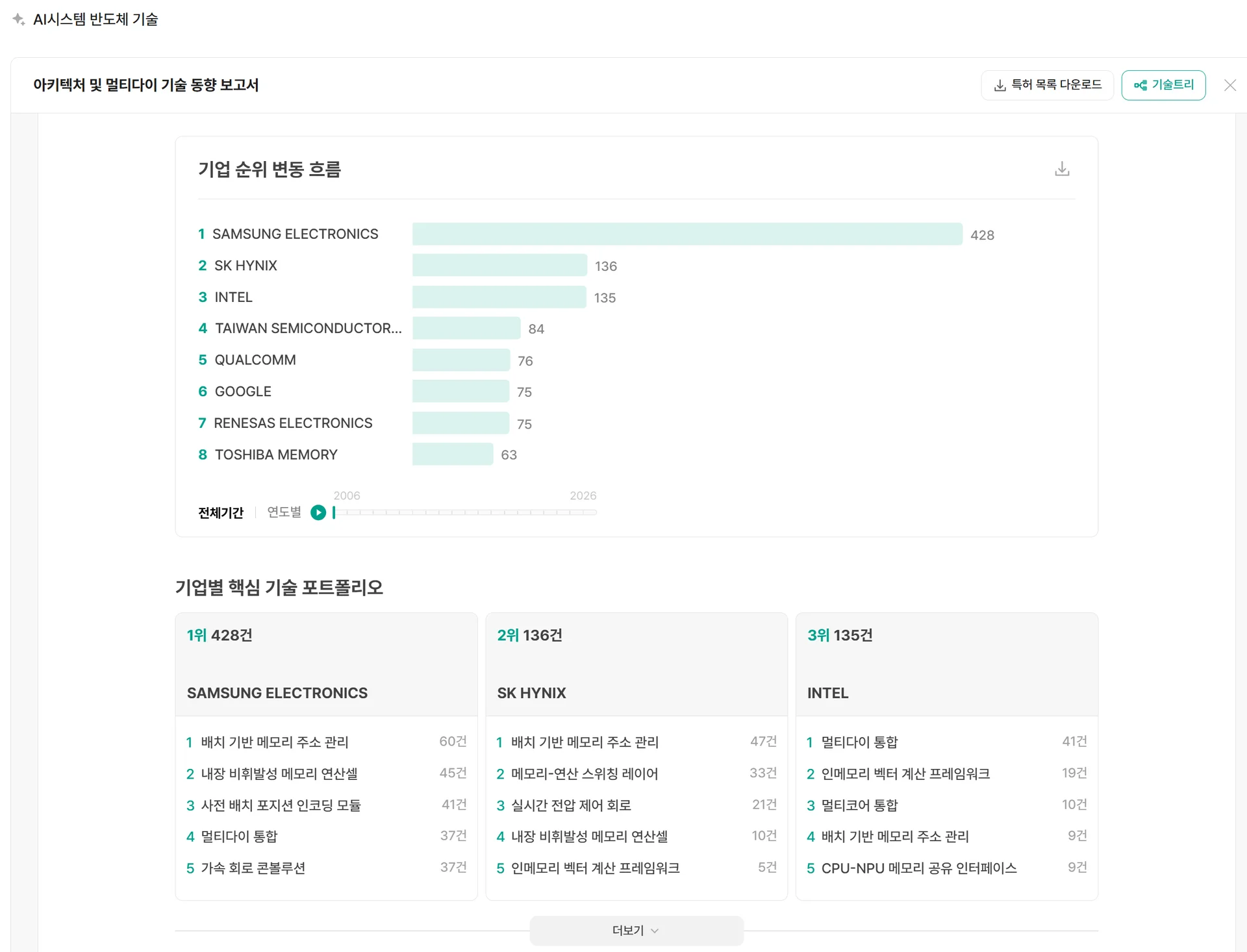Screen dimensions: 1247x952
Task: Click the 더보기 chevron arrow
Action: (655, 931)
